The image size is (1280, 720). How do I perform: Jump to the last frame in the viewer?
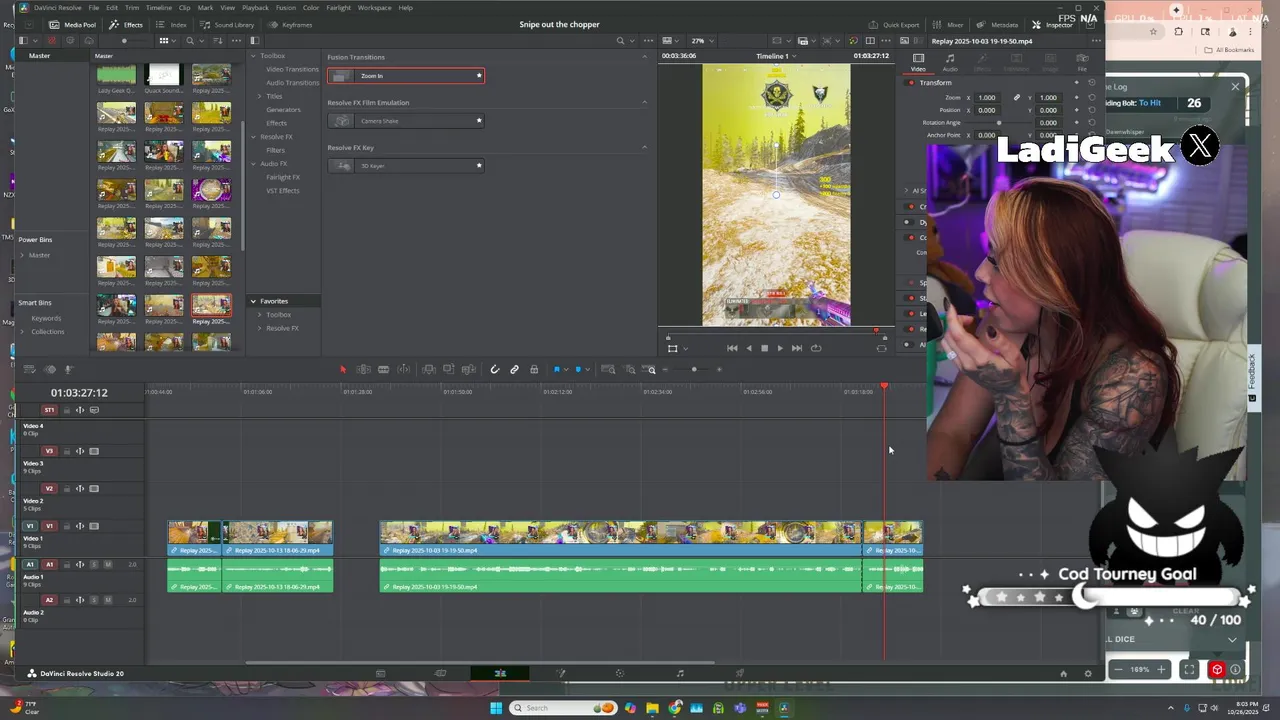click(x=797, y=348)
